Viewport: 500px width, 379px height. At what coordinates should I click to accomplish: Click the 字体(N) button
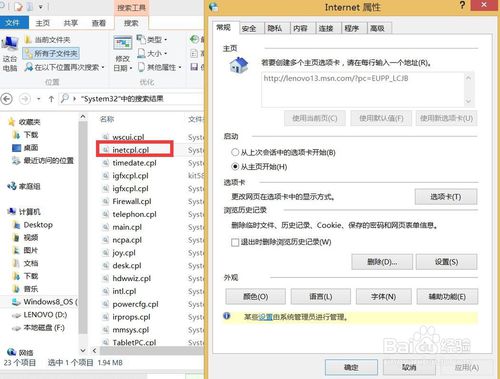[x=383, y=296]
